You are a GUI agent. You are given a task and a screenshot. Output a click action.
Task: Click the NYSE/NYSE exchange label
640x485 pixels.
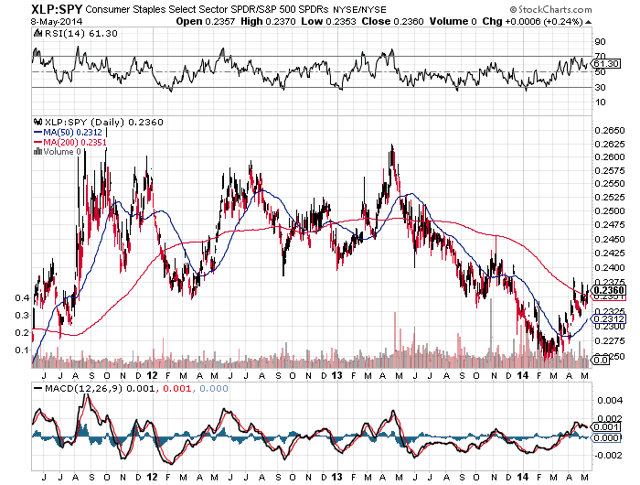360,10
